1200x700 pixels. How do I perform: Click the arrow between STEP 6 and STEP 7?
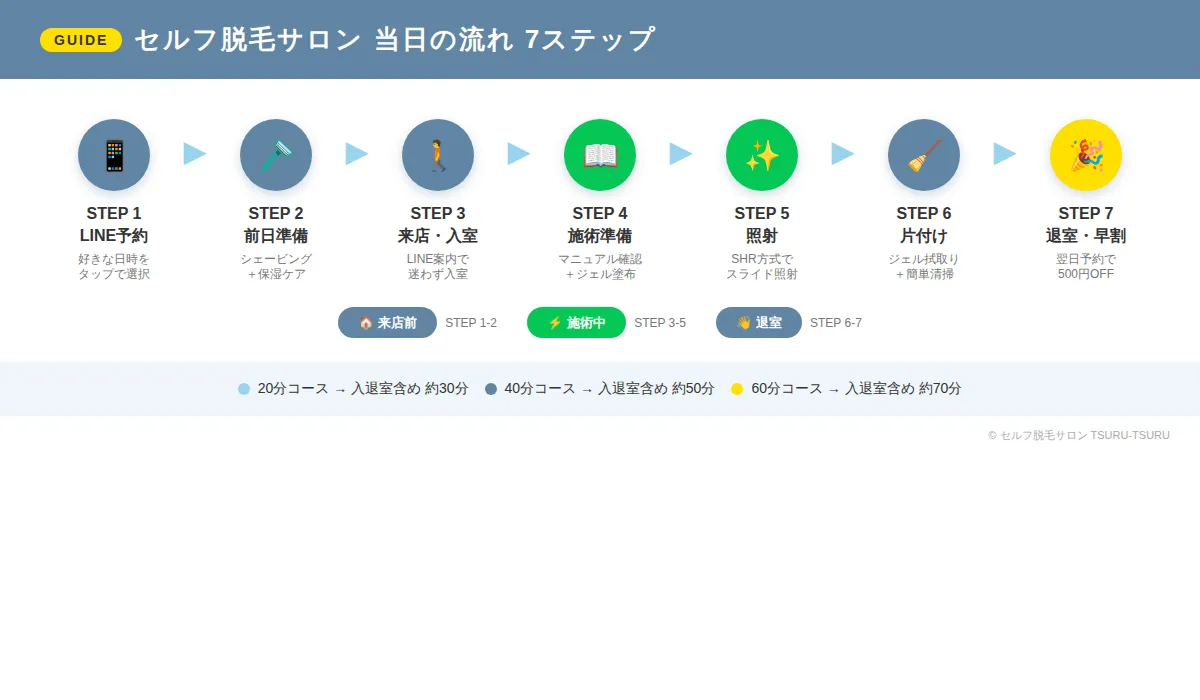tap(1005, 153)
